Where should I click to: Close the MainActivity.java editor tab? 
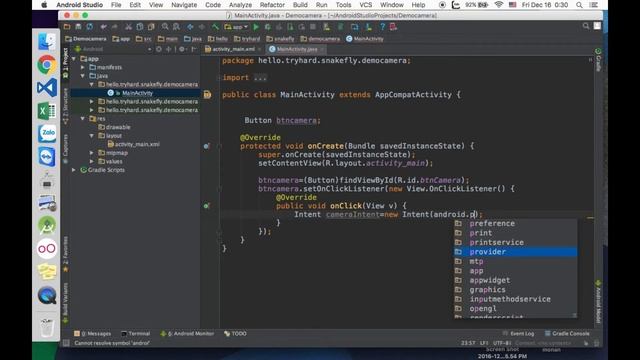coord(322,49)
